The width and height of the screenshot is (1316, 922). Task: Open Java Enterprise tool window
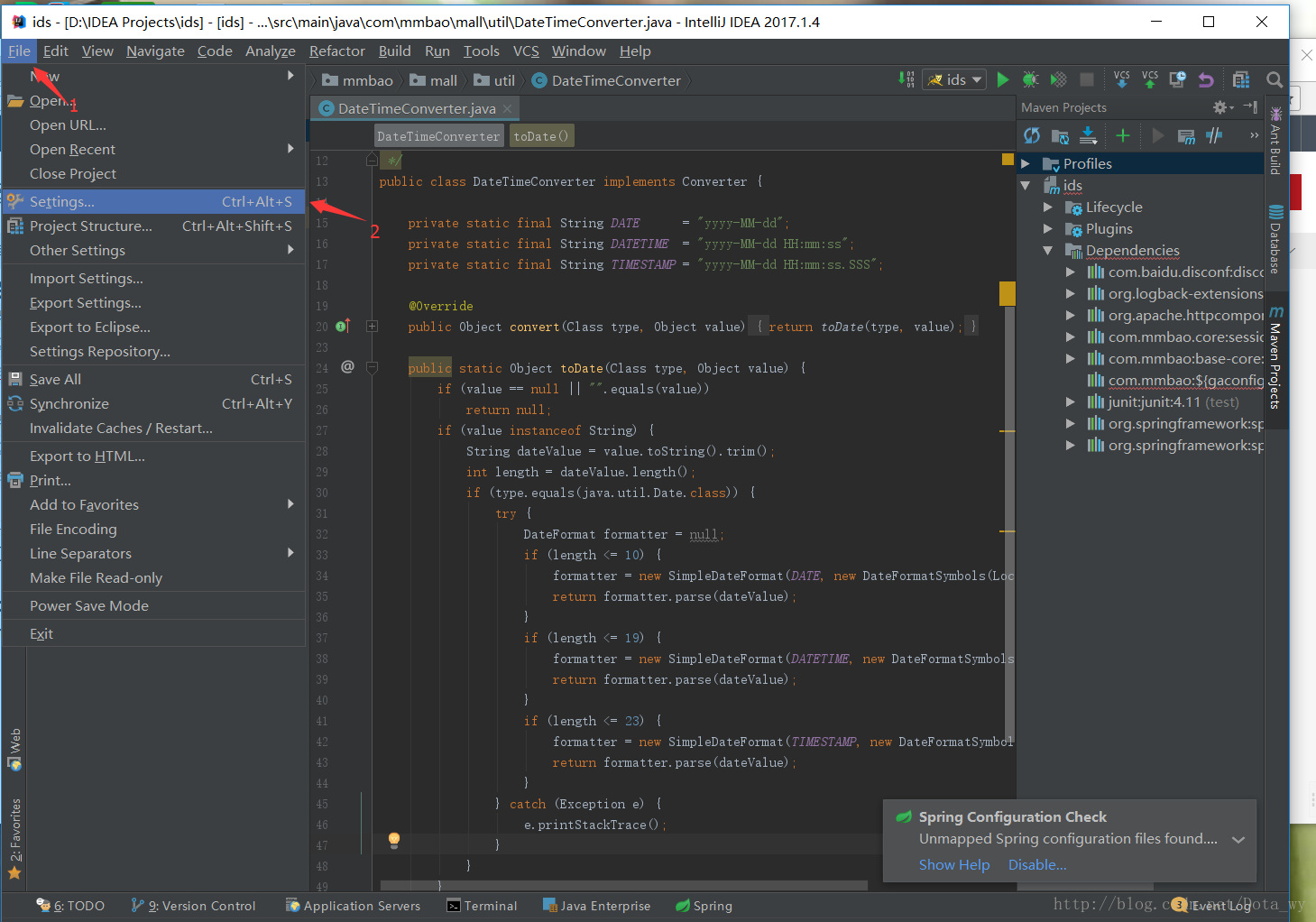pyautogui.click(x=596, y=906)
